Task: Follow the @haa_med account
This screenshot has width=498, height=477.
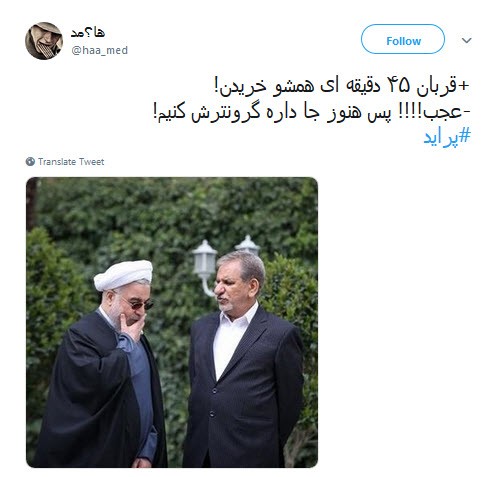Action: click(403, 39)
